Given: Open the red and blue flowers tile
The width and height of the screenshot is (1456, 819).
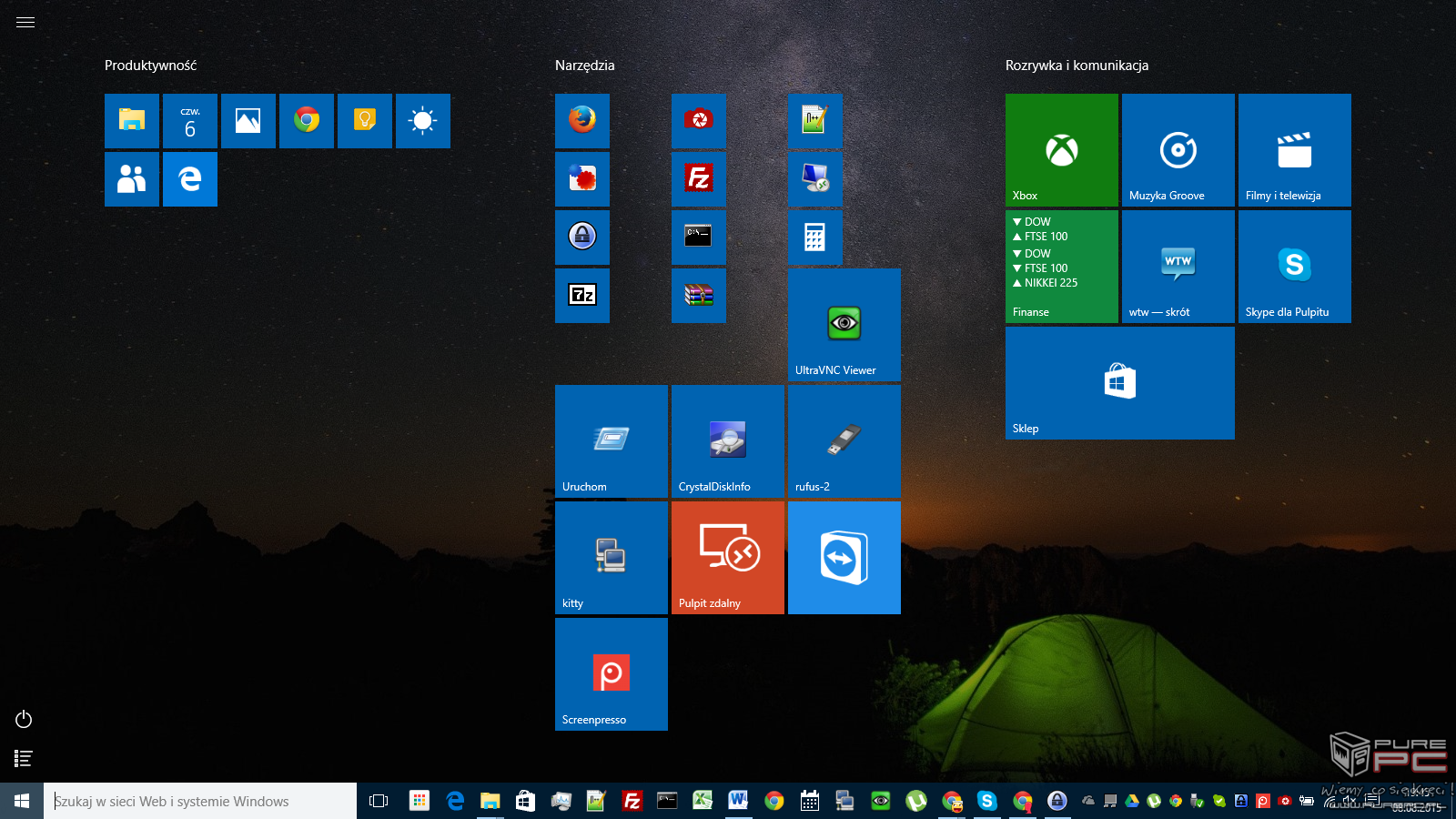Looking at the screenshot, I should click(582, 179).
